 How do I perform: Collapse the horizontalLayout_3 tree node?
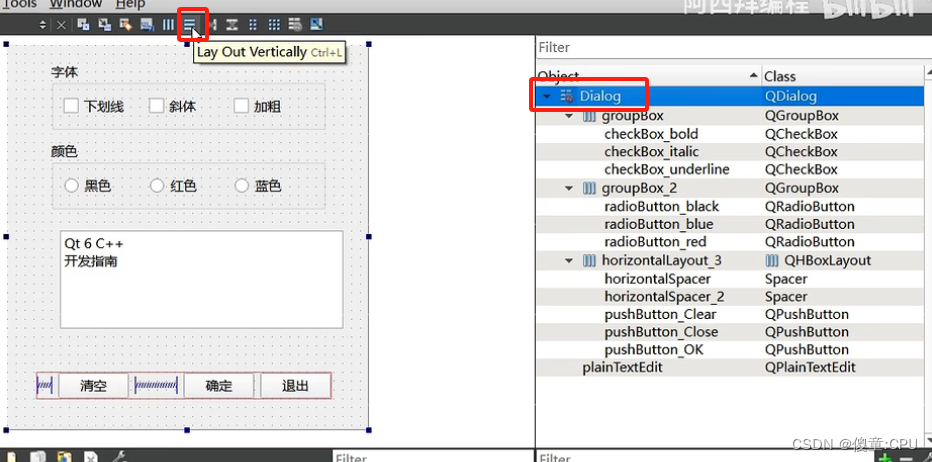[x=569, y=260]
